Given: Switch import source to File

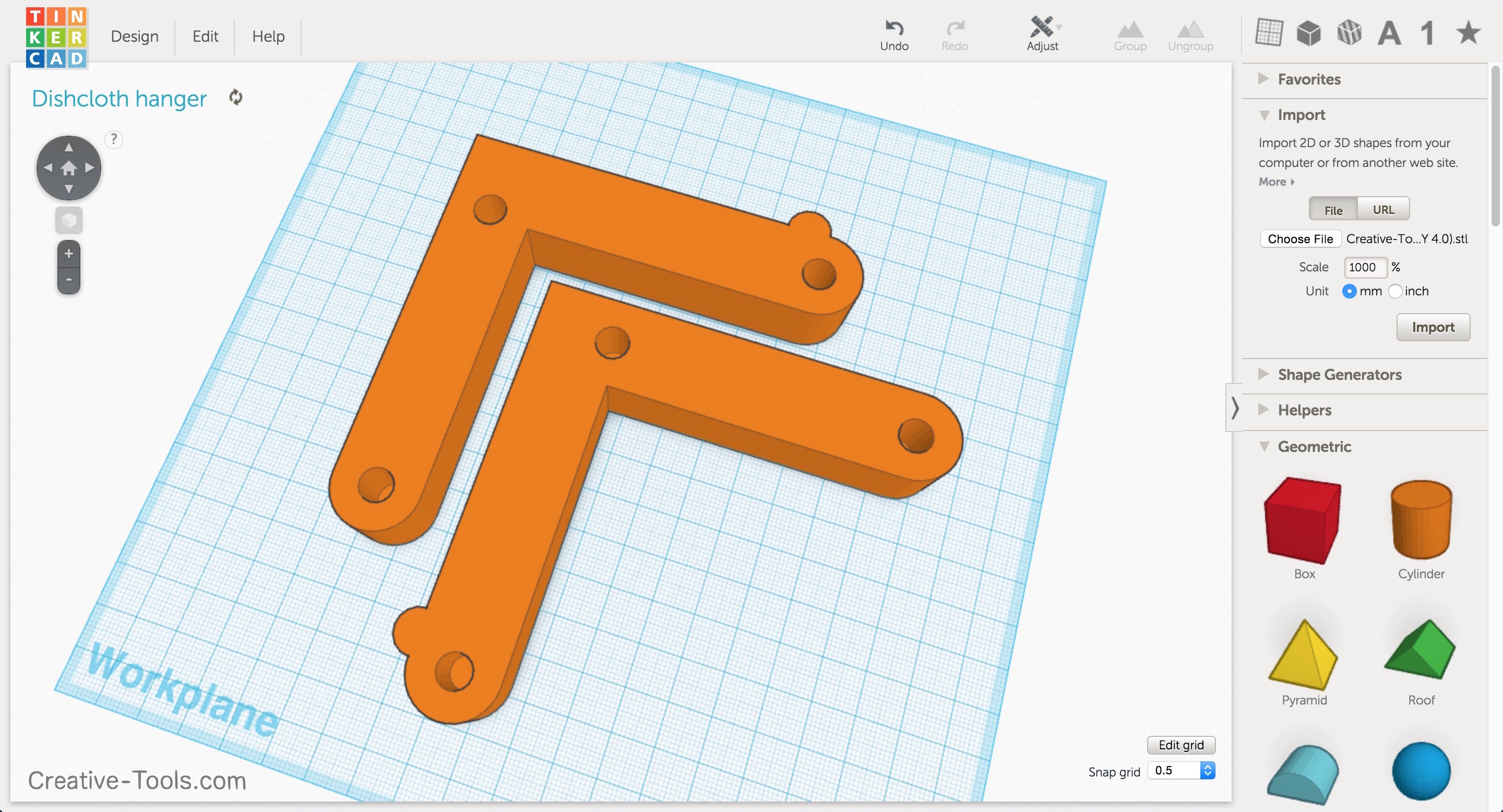Looking at the screenshot, I should 1333,209.
